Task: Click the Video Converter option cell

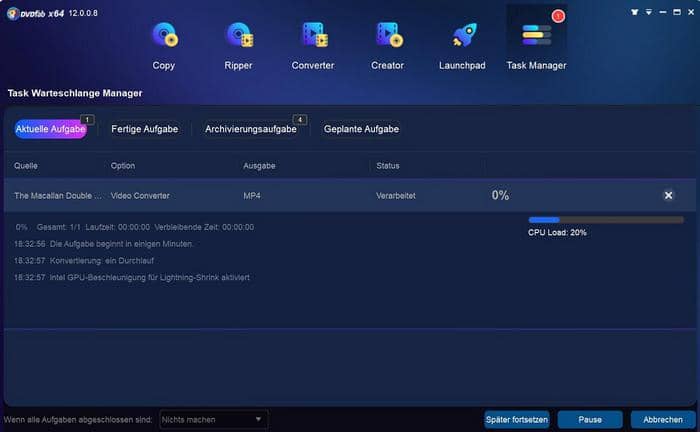Action: click(140, 195)
